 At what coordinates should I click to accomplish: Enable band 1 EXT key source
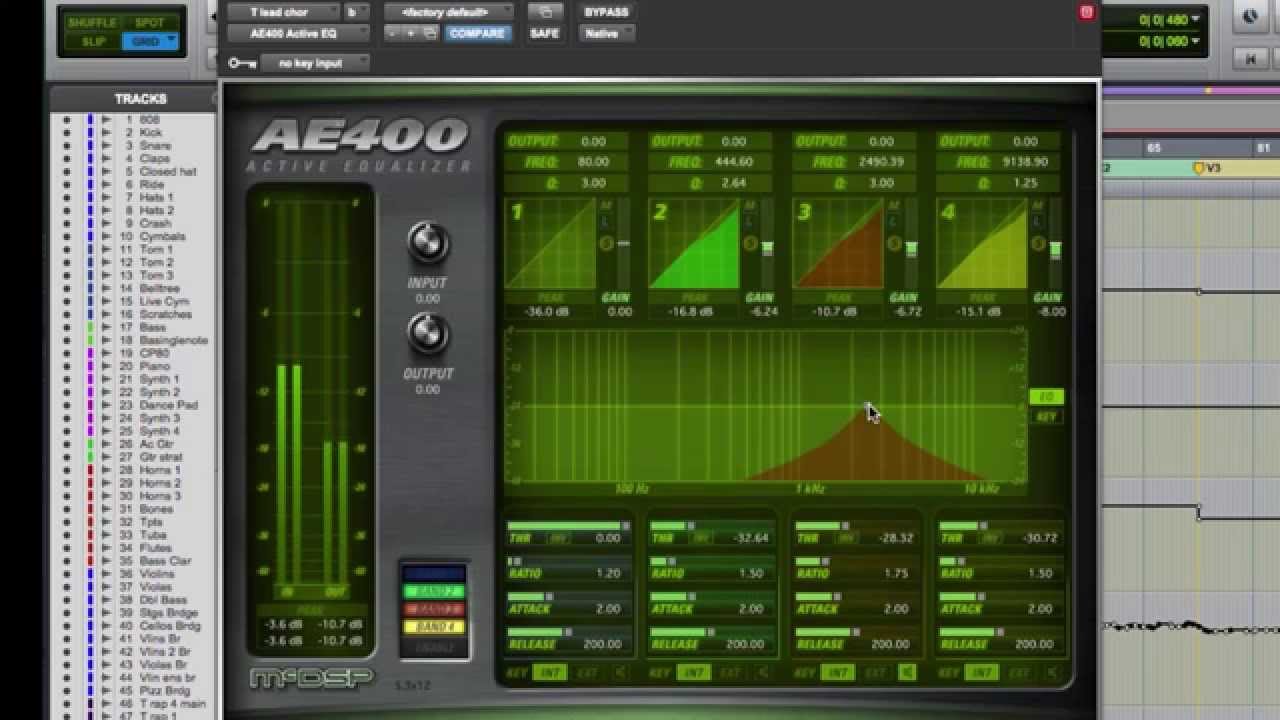coord(586,672)
